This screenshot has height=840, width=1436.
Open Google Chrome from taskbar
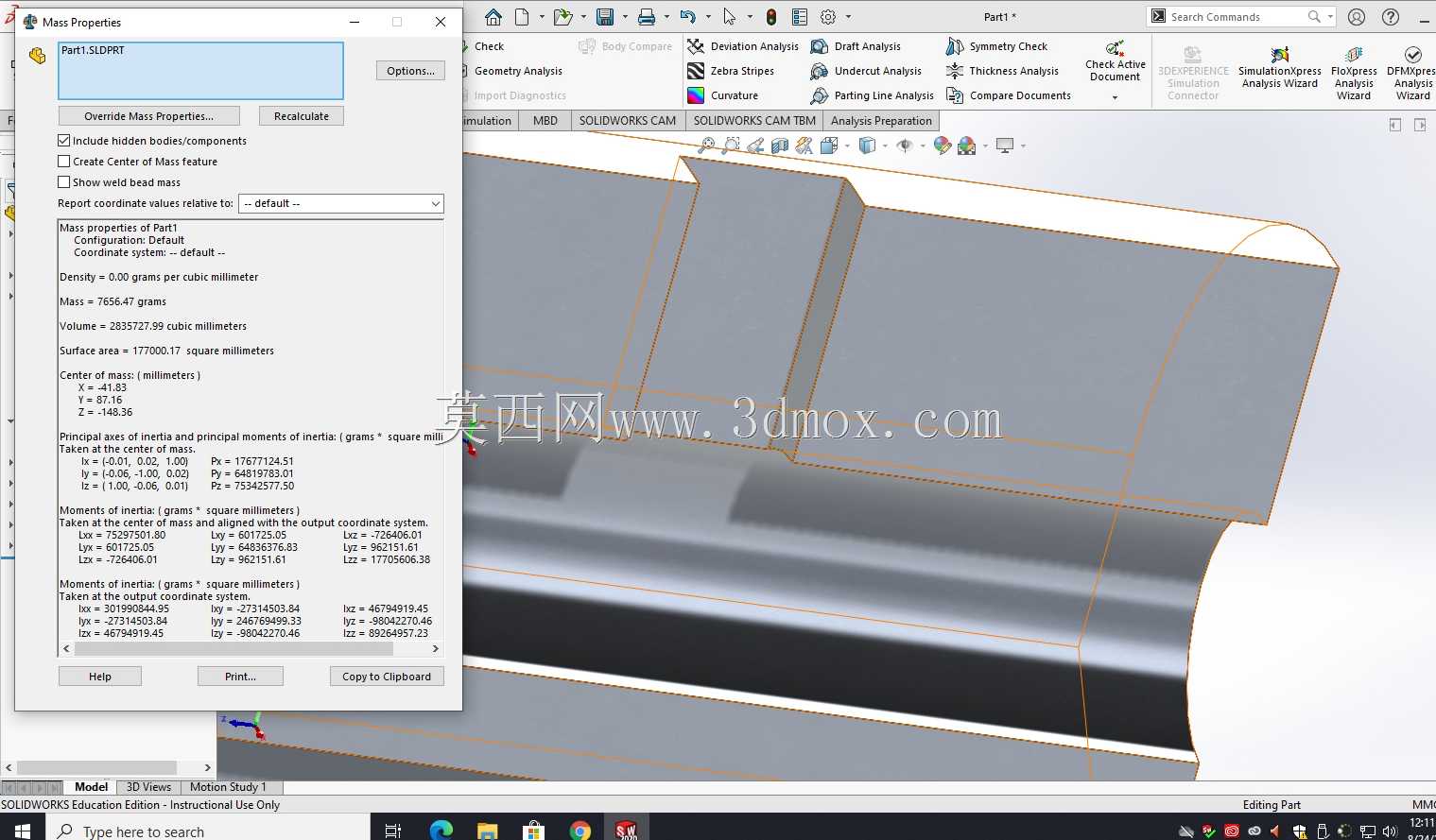pos(580,831)
